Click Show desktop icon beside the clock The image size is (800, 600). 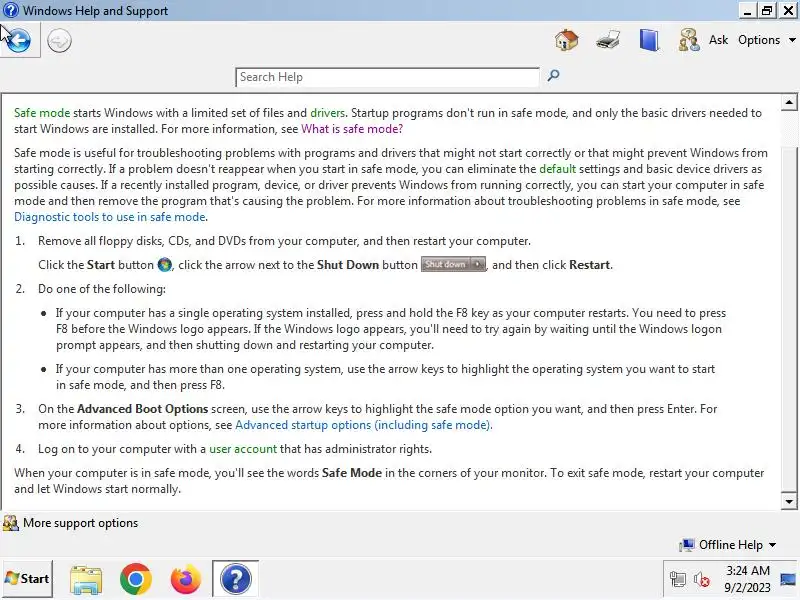(788, 579)
